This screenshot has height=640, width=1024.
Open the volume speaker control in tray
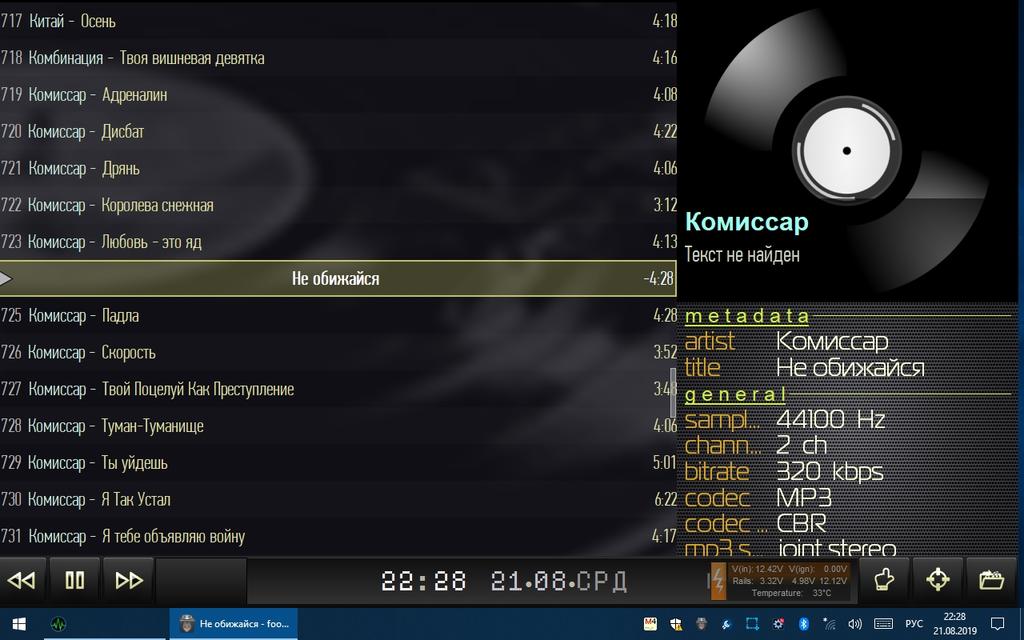[855, 623]
